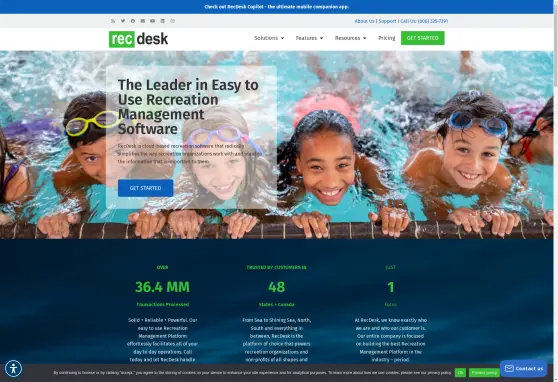Screen dimensions: 558x382
Task: Open the RSS feed icon
Action: [113, 21]
